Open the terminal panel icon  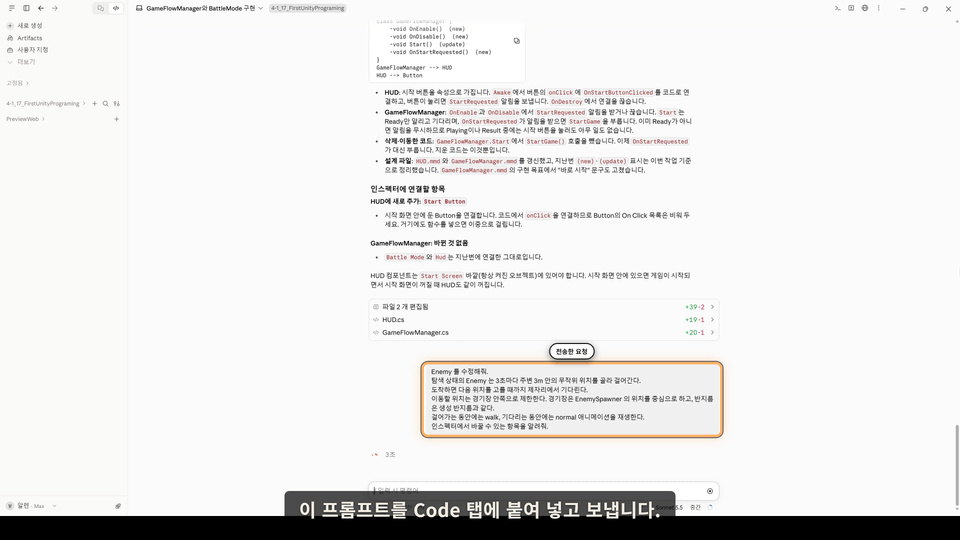838,8
